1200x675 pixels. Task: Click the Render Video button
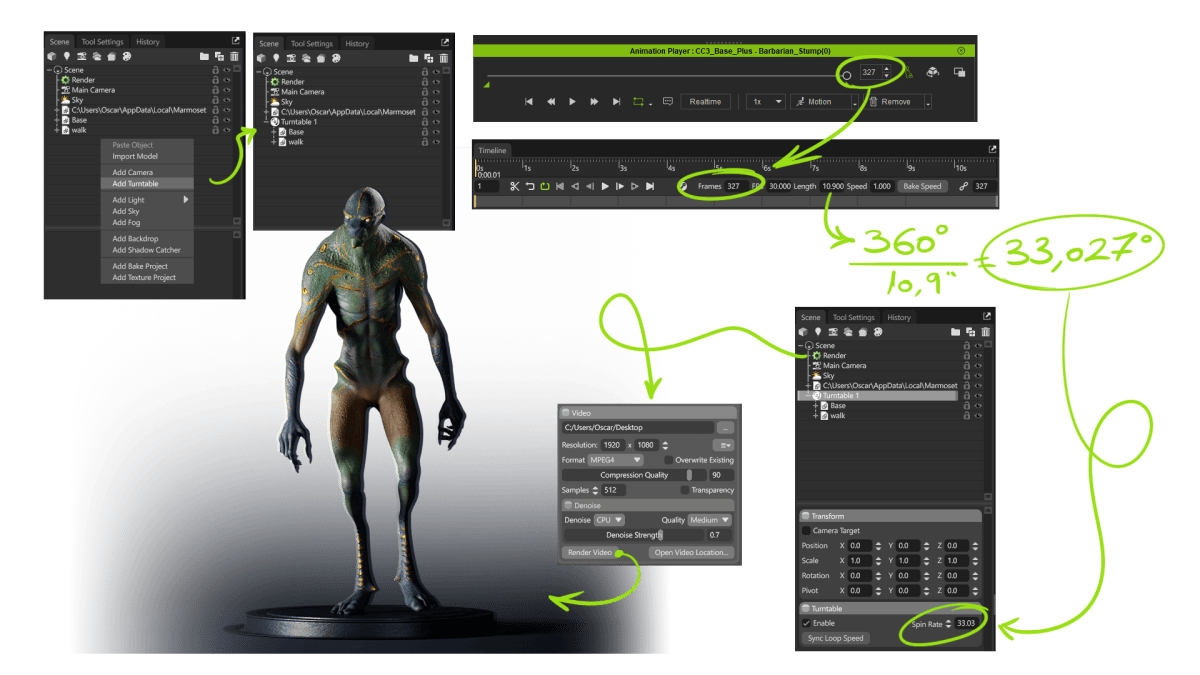click(590, 552)
